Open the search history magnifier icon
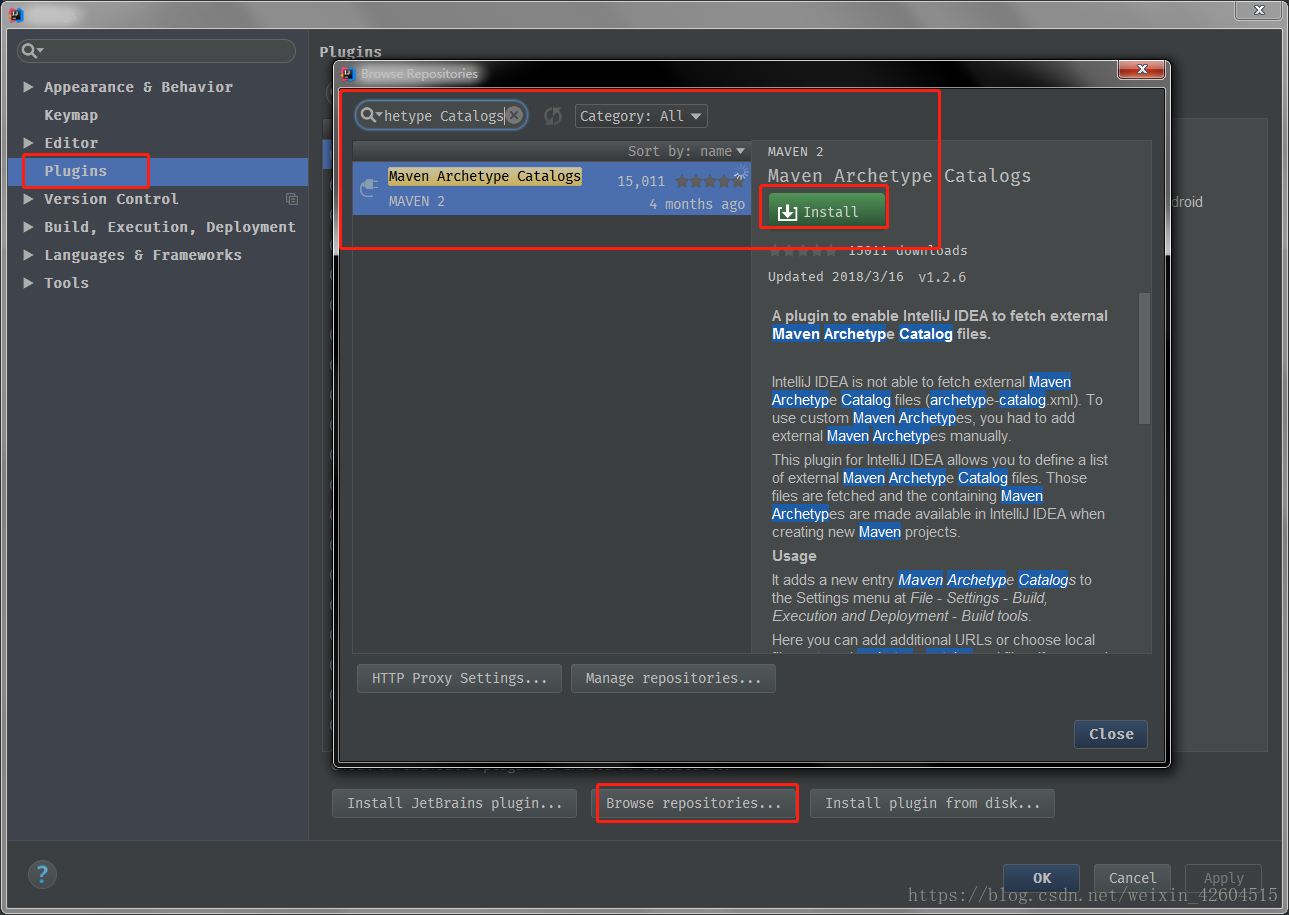 click(x=371, y=116)
